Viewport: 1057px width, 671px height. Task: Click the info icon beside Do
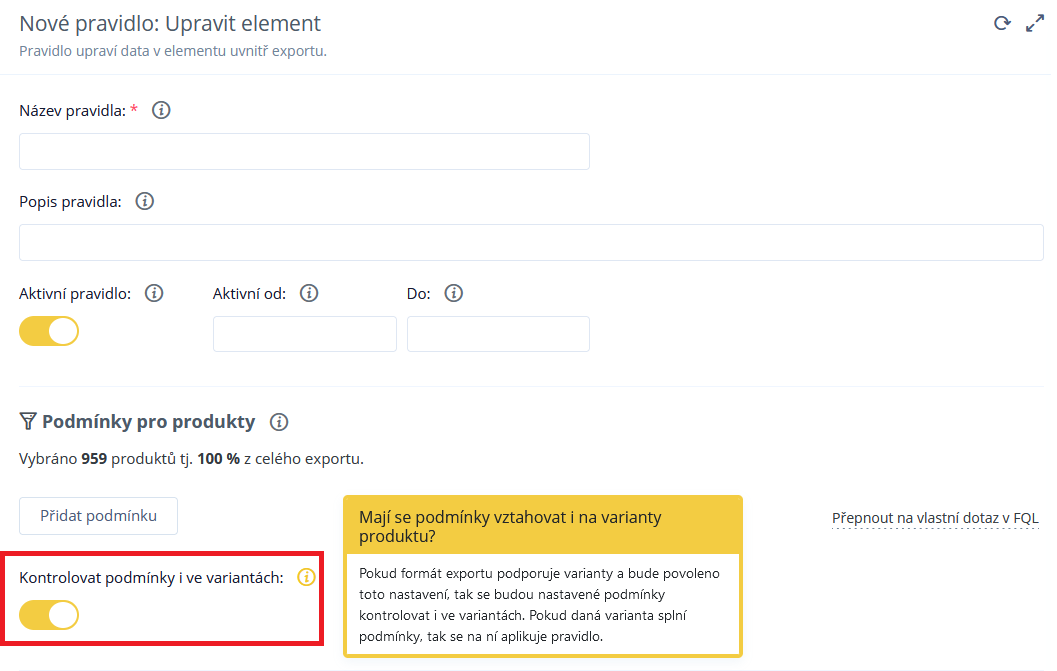click(x=454, y=293)
